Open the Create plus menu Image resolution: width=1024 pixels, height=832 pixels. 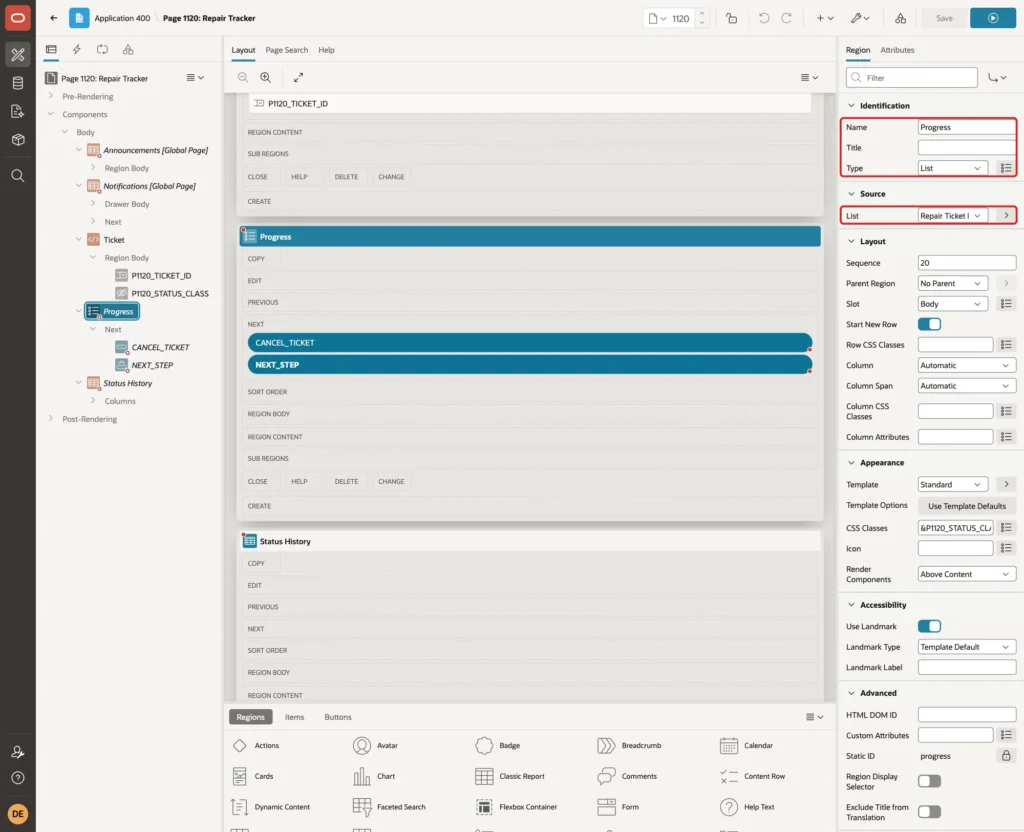coord(825,18)
